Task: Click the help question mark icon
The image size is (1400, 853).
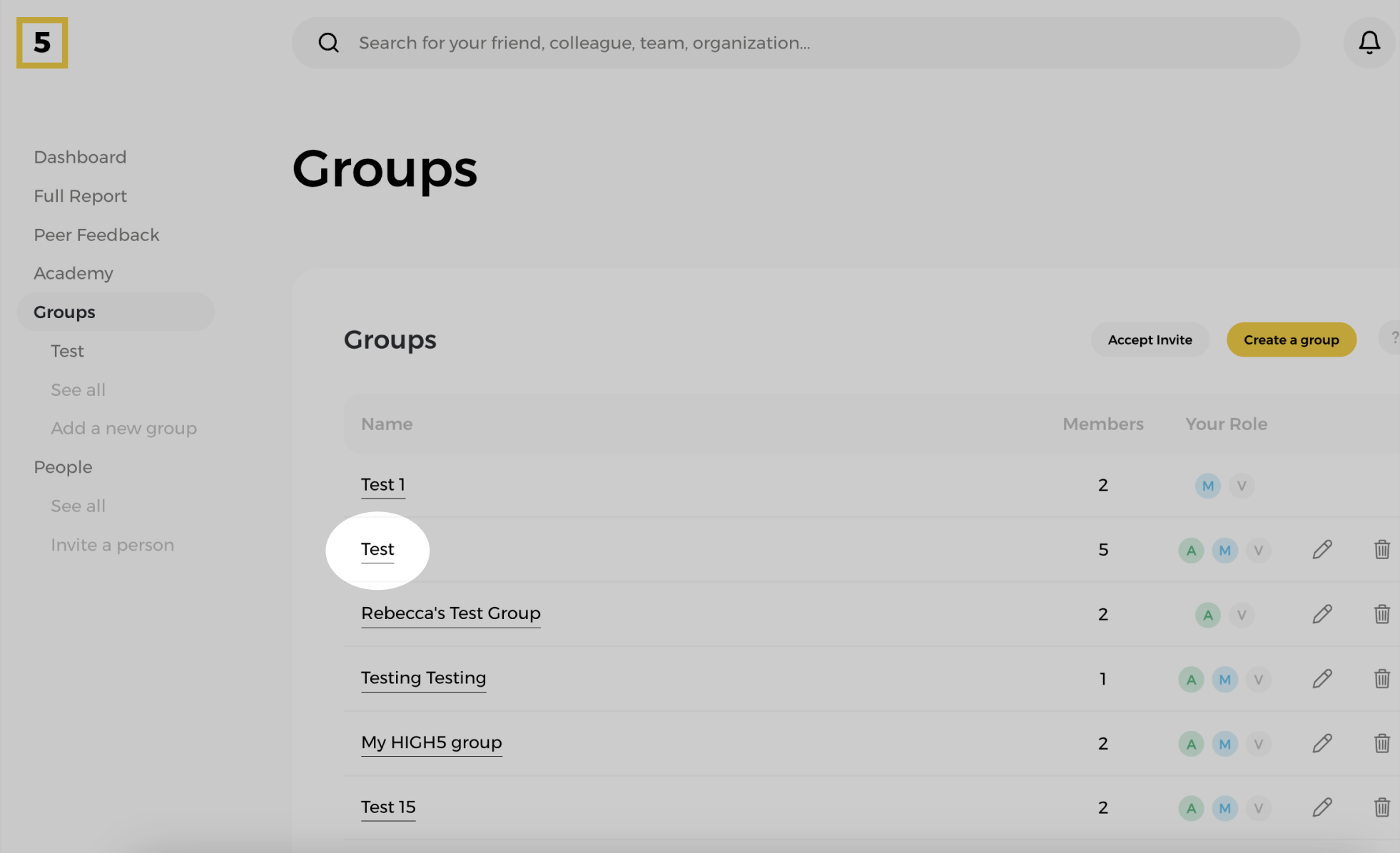Action: click(1392, 339)
